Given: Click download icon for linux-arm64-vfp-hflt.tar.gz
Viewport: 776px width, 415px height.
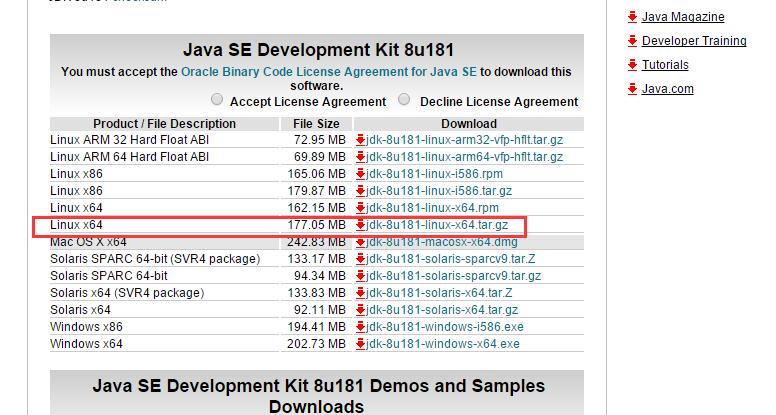Looking at the screenshot, I should pyautogui.click(x=360, y=157).
